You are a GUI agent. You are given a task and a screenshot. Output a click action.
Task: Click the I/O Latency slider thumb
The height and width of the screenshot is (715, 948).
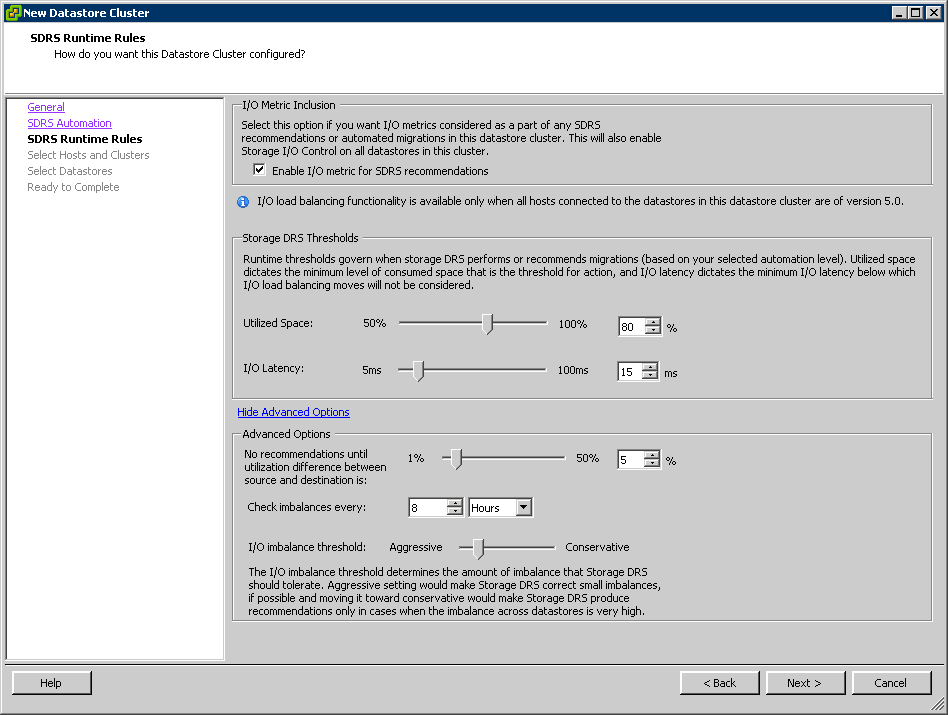(418, 370)
